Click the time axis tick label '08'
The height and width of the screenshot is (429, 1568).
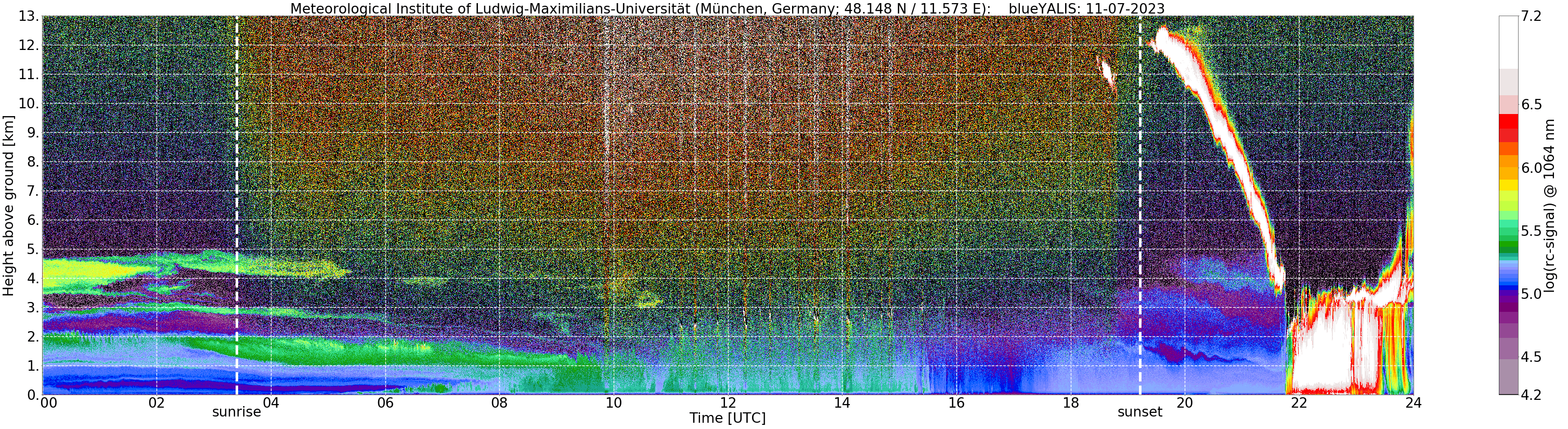pyautogui.click(x=499, y=403)
